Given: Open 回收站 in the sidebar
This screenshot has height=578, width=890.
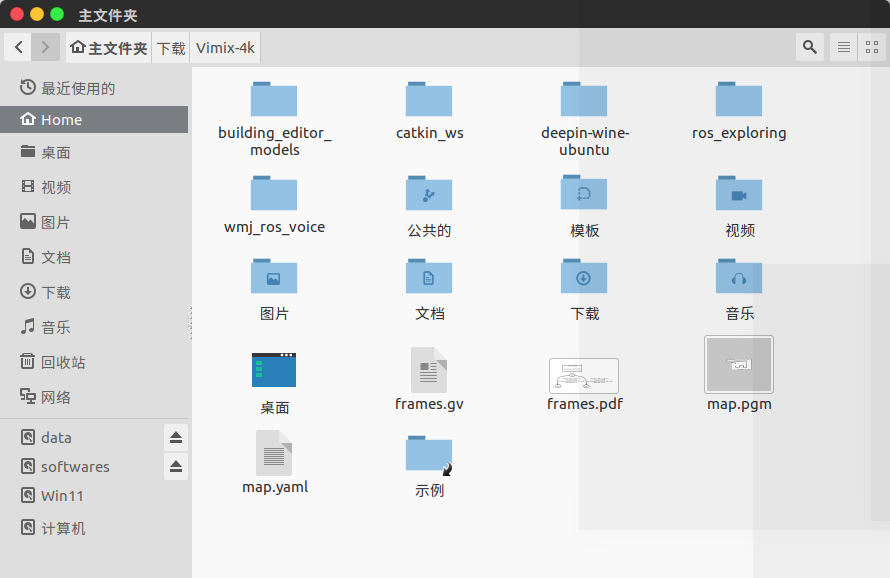Looking at the screenshot, I should pyautogui.click(x=94, y=362).
